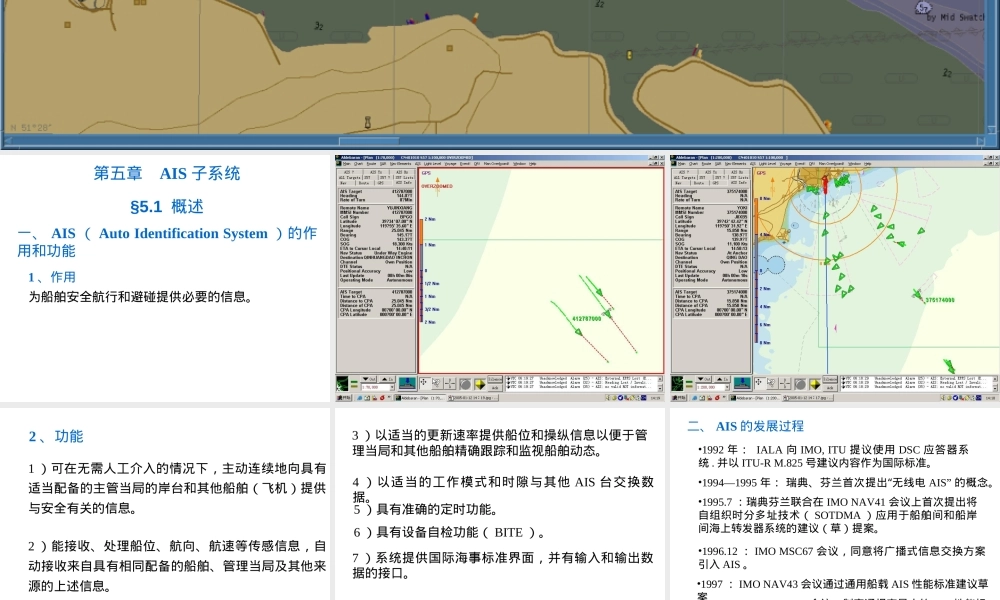Click the Start button in the 1:70,000 window's taskbar
The height and width of the screenshot is (600, 1000).
click(344, 398)
